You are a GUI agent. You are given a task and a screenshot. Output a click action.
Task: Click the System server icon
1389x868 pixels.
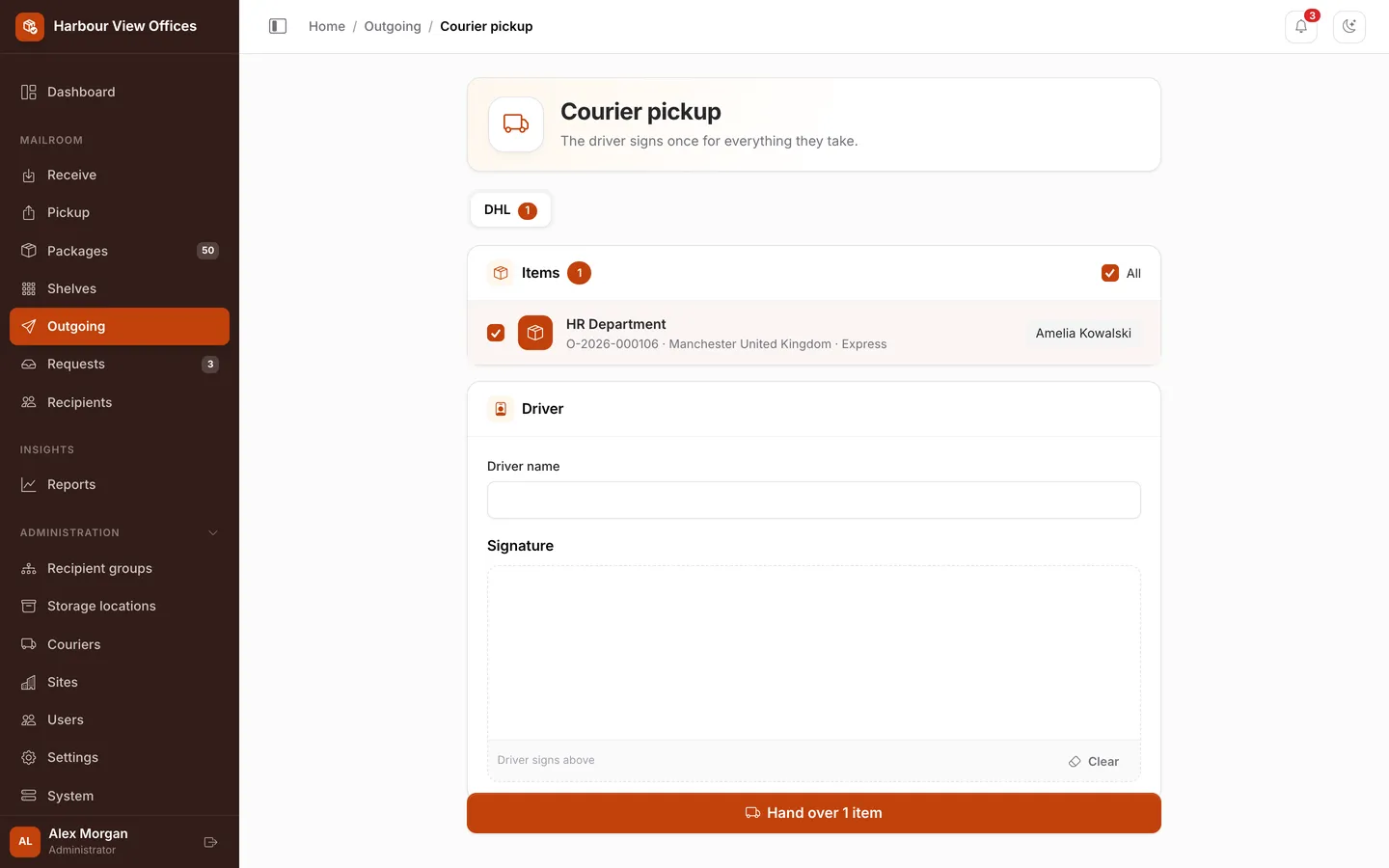coord(29,796)
